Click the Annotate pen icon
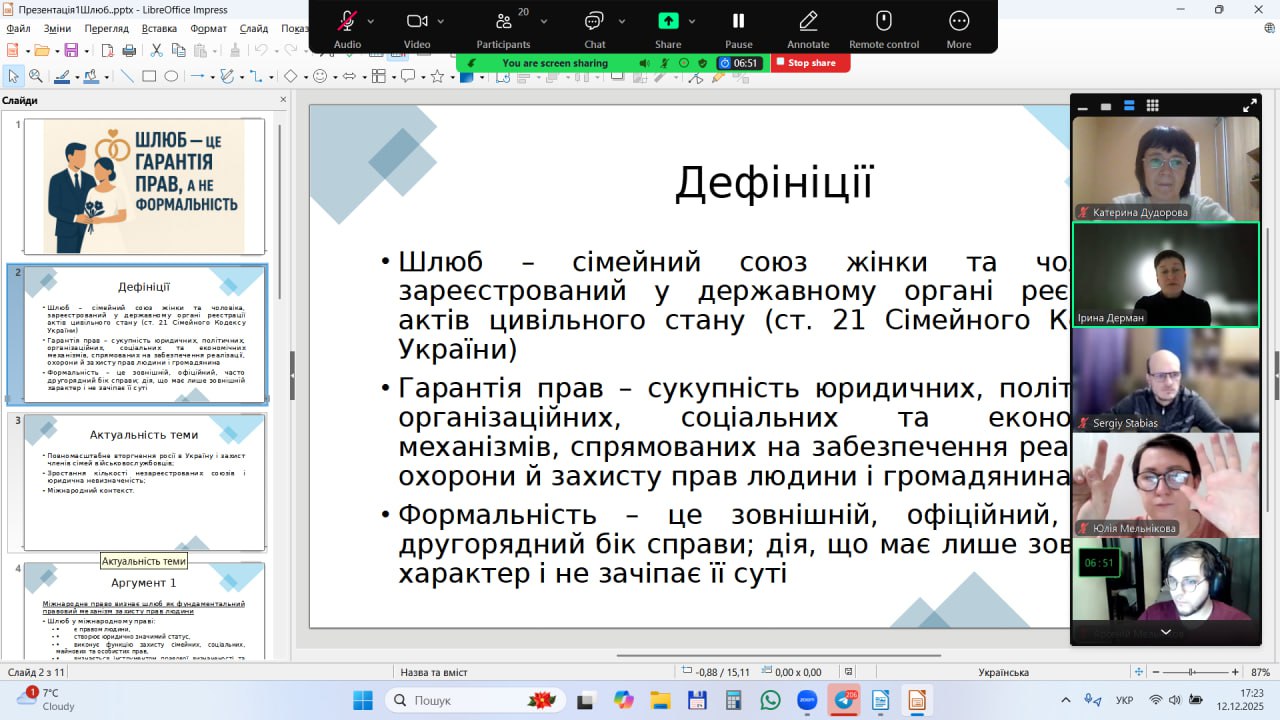 [808, 21]
